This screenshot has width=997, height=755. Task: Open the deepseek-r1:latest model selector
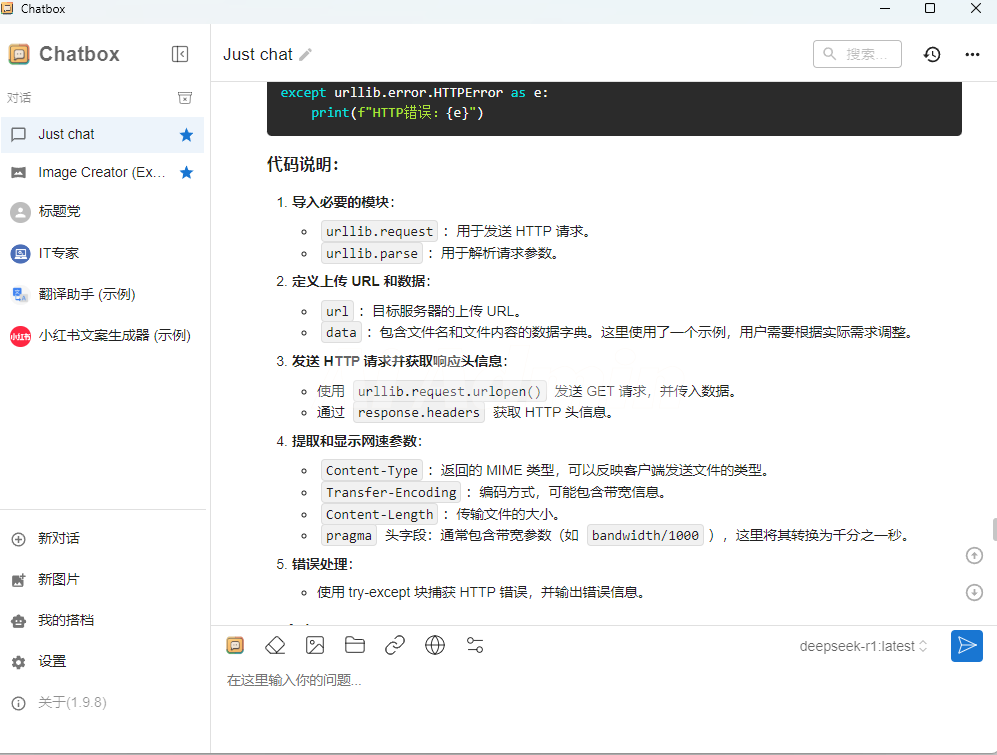(863, 646)
